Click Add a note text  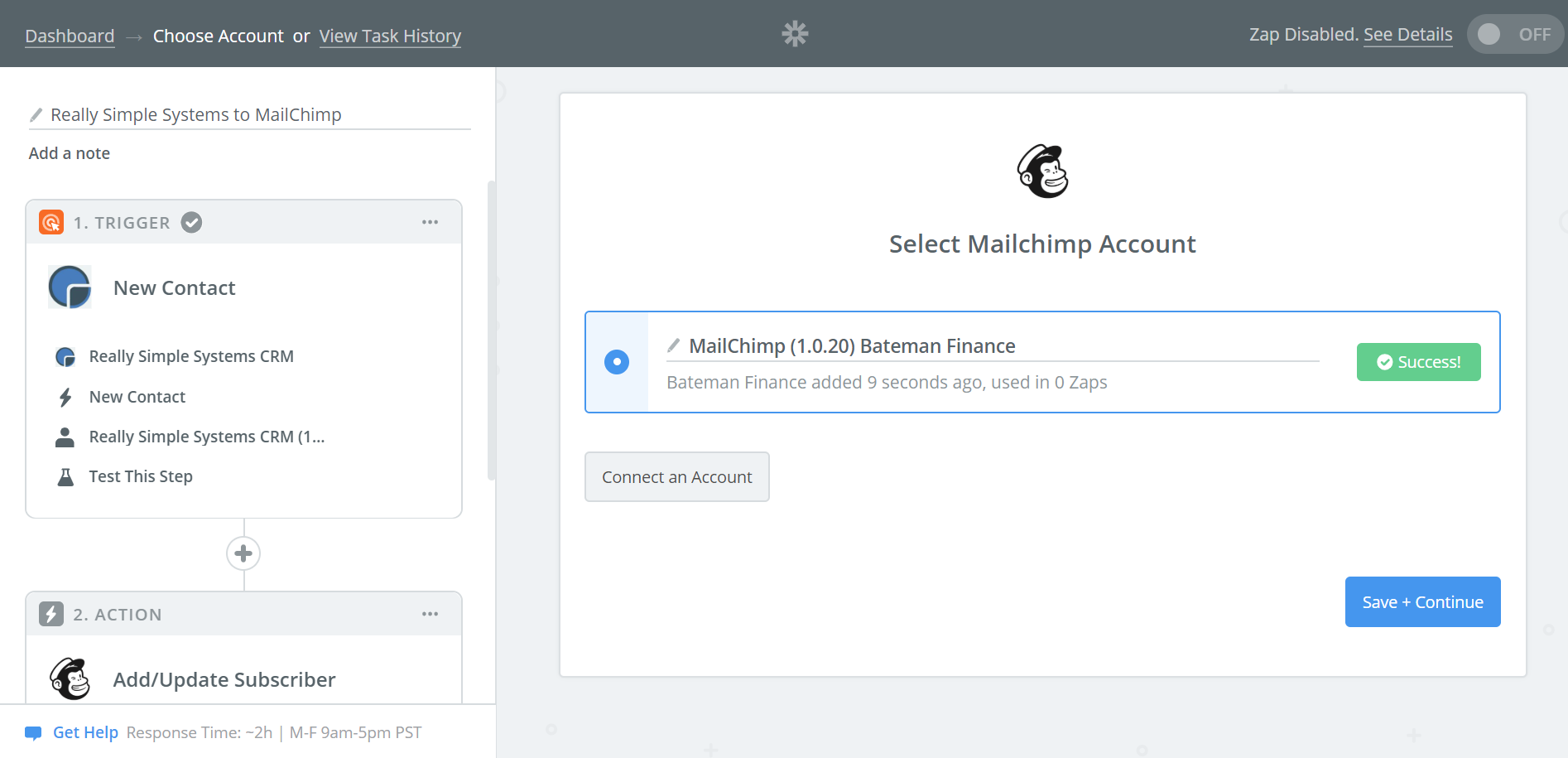coord(70,153)
